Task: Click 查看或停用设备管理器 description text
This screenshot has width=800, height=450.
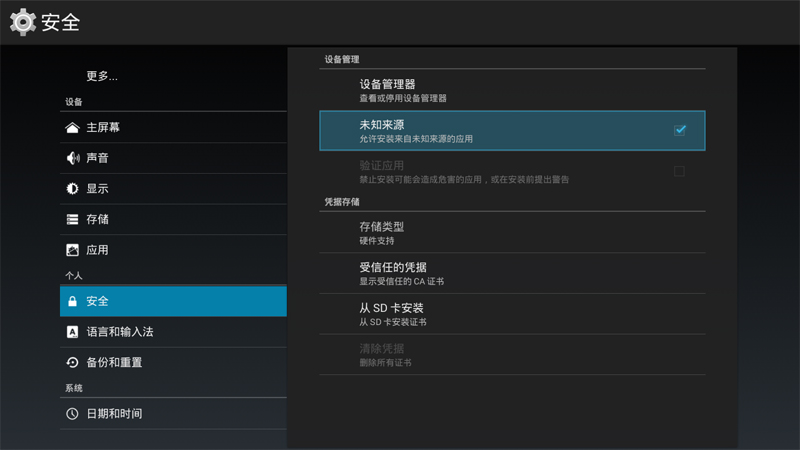Action: coord(403,98)
